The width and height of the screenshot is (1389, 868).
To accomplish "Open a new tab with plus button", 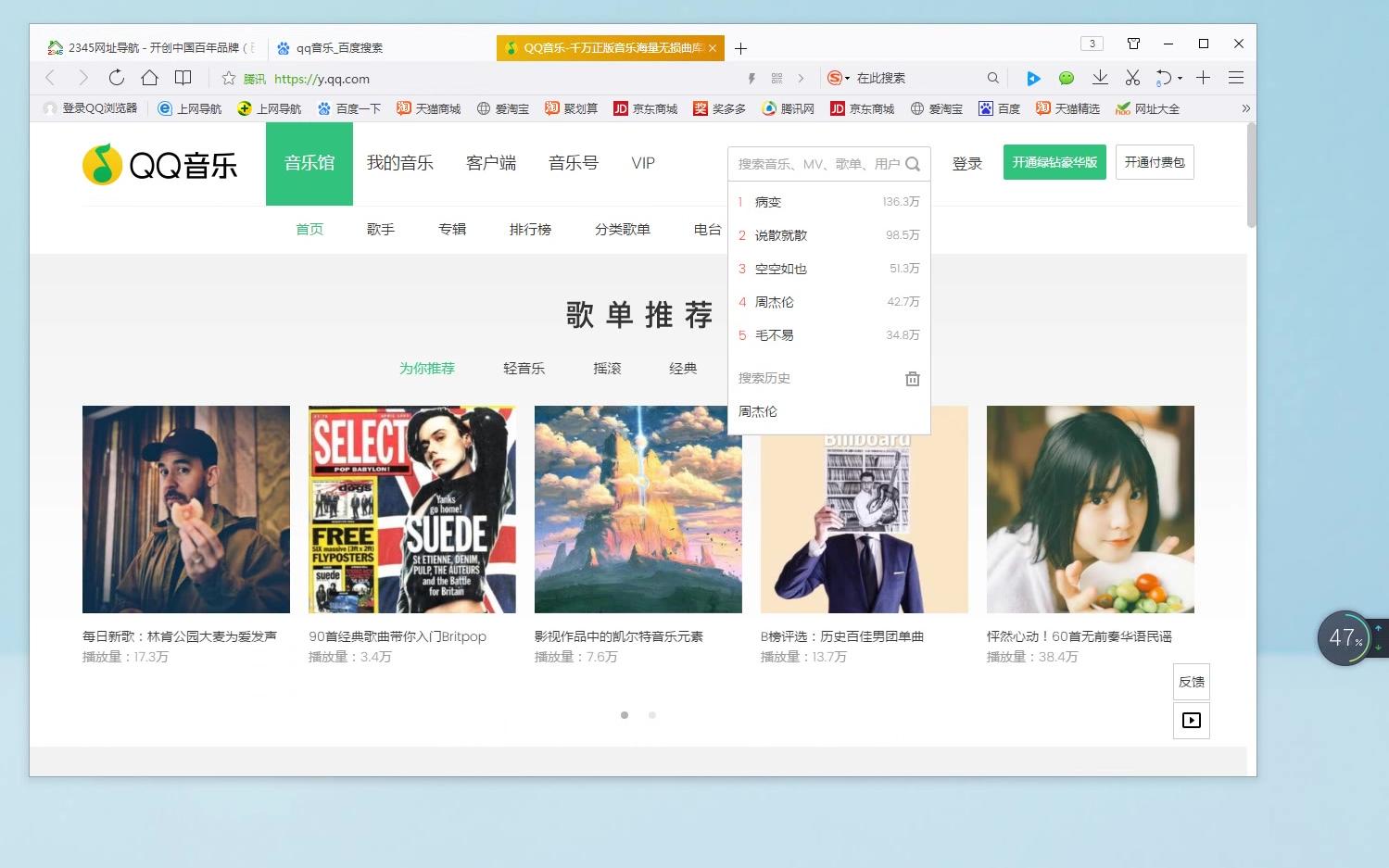I will (x=740, y=48).
